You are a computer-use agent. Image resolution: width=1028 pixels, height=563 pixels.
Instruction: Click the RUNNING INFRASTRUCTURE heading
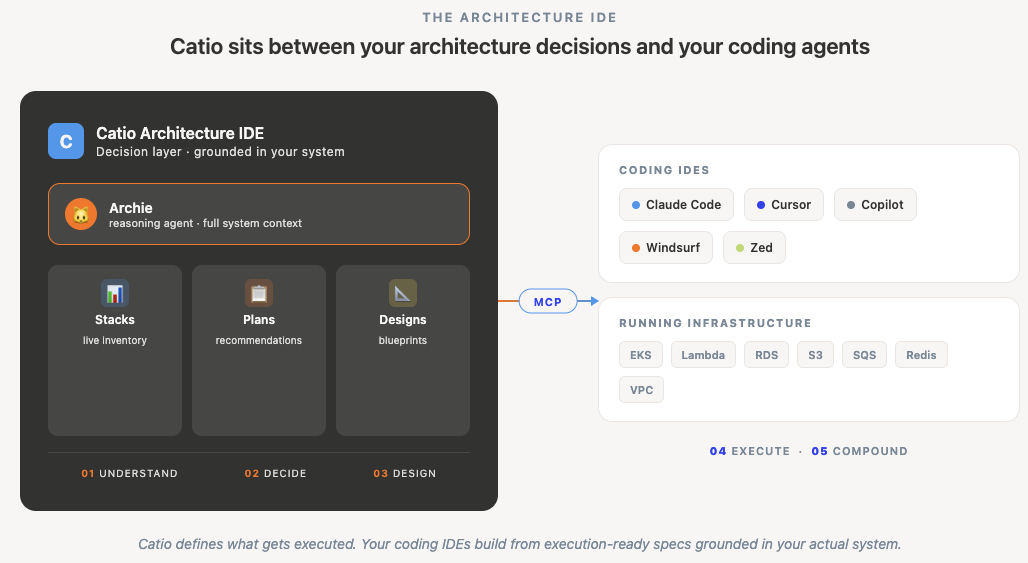715,323
